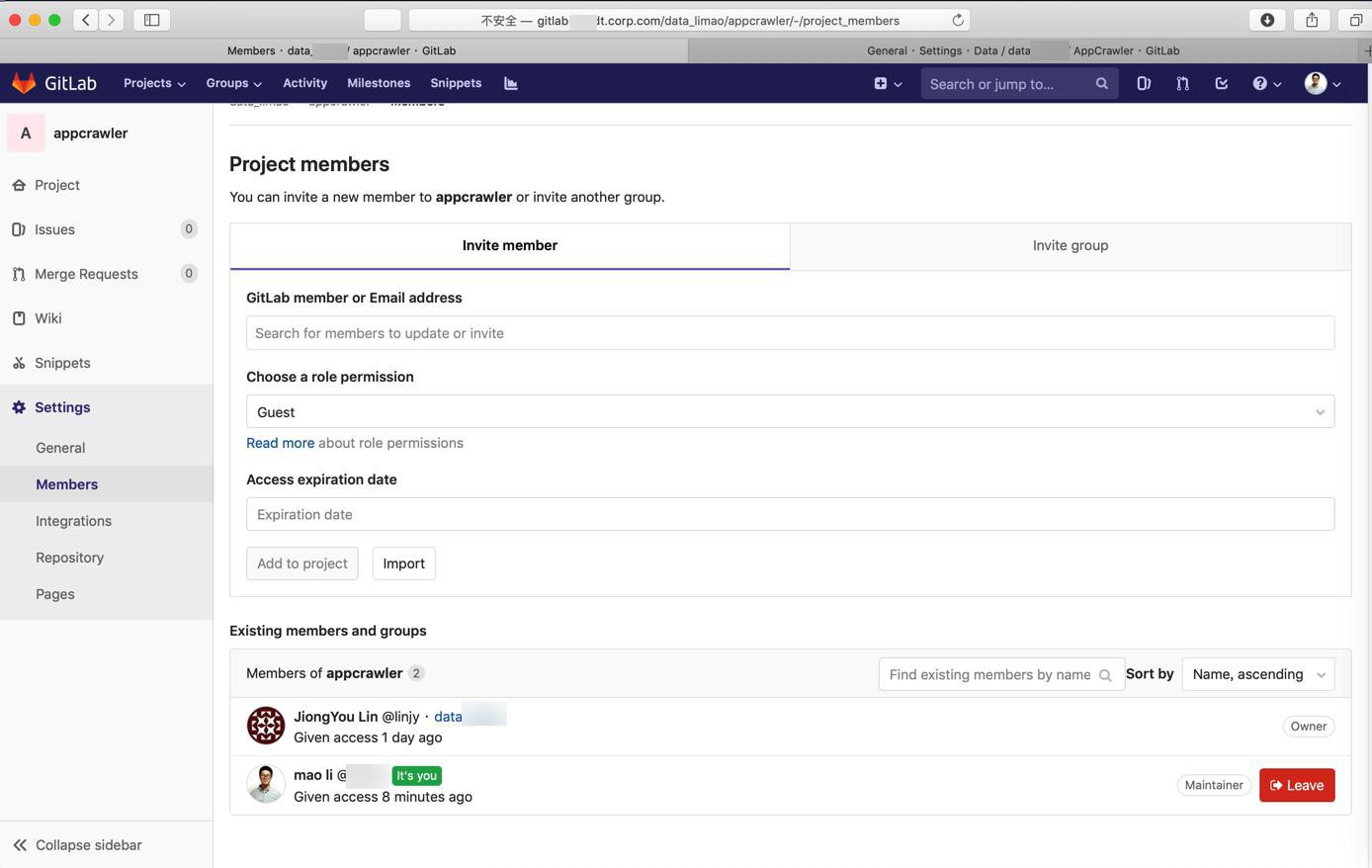Click the search magnifier icon in navbar

(x=1101, y=84)
